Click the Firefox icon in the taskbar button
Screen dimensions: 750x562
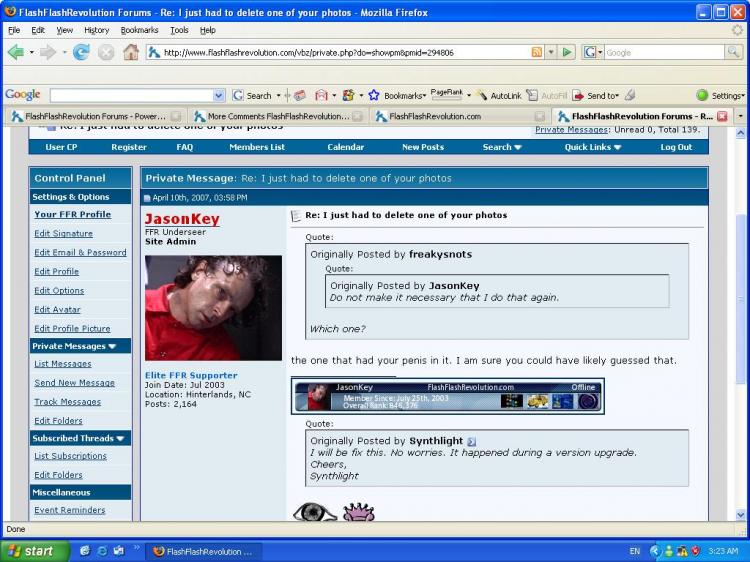[x=158, y=551]
